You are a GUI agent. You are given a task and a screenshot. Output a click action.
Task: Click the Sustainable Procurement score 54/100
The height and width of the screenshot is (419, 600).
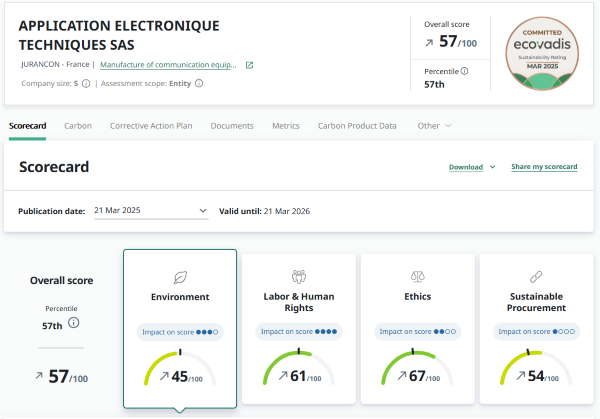543,377
